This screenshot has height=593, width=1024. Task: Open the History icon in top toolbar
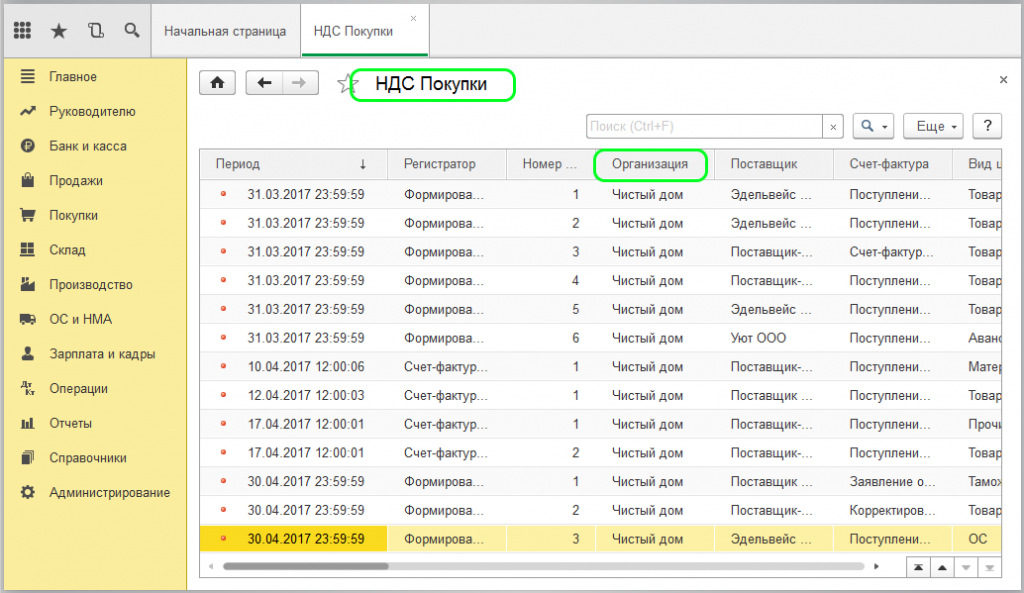95,31
